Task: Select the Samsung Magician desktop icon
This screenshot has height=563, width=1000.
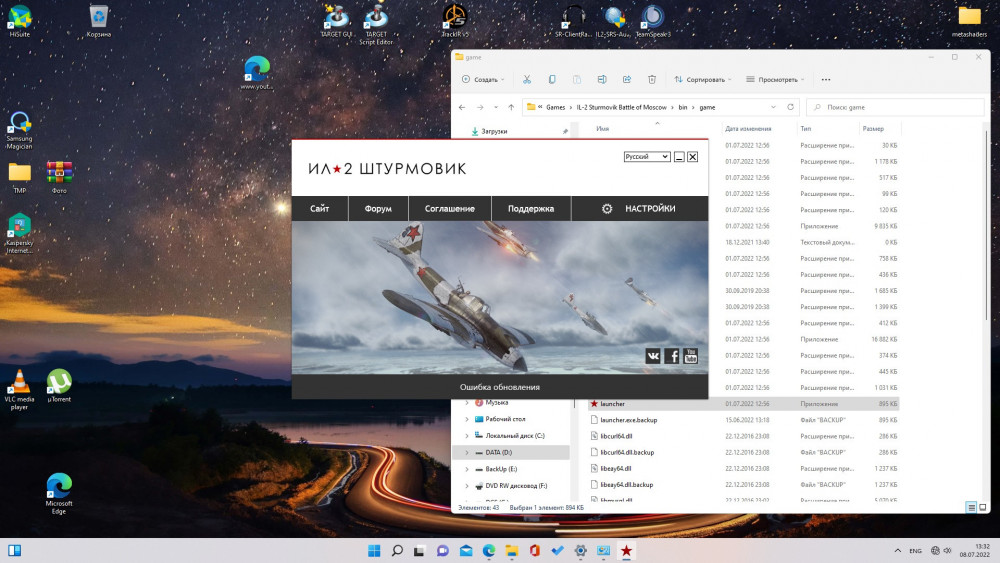Action: [19, 130]
